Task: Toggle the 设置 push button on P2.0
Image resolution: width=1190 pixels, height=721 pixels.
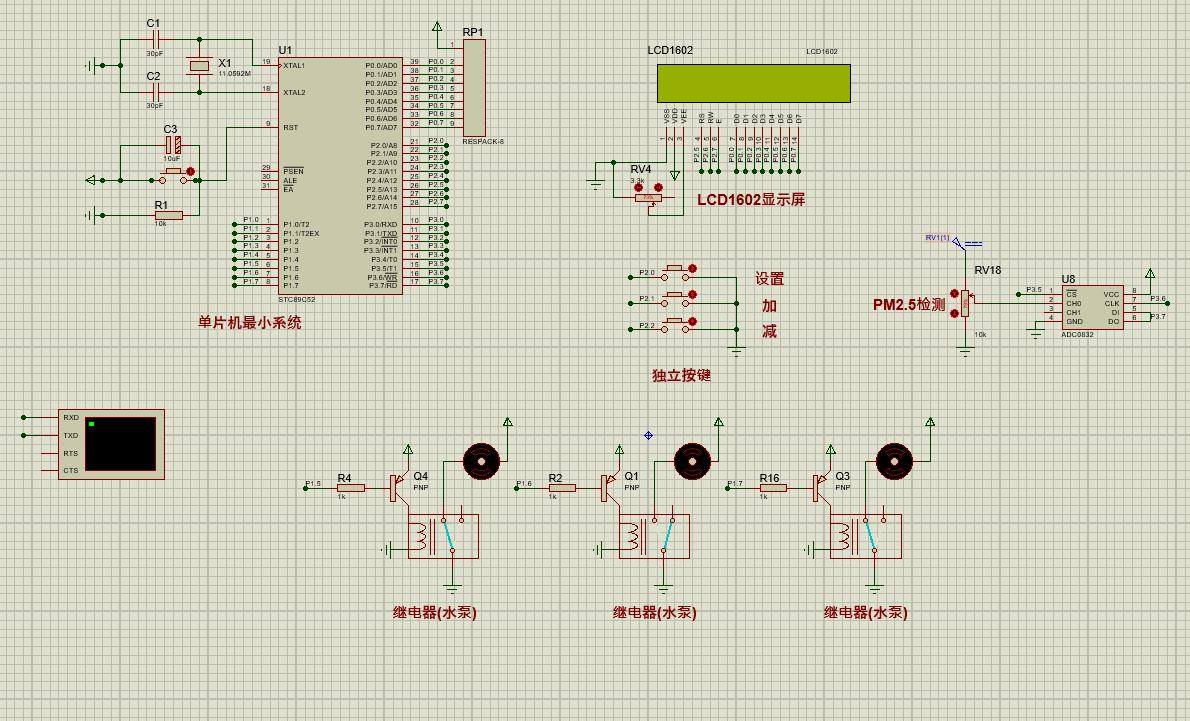Action: click(x=675, y=272)
